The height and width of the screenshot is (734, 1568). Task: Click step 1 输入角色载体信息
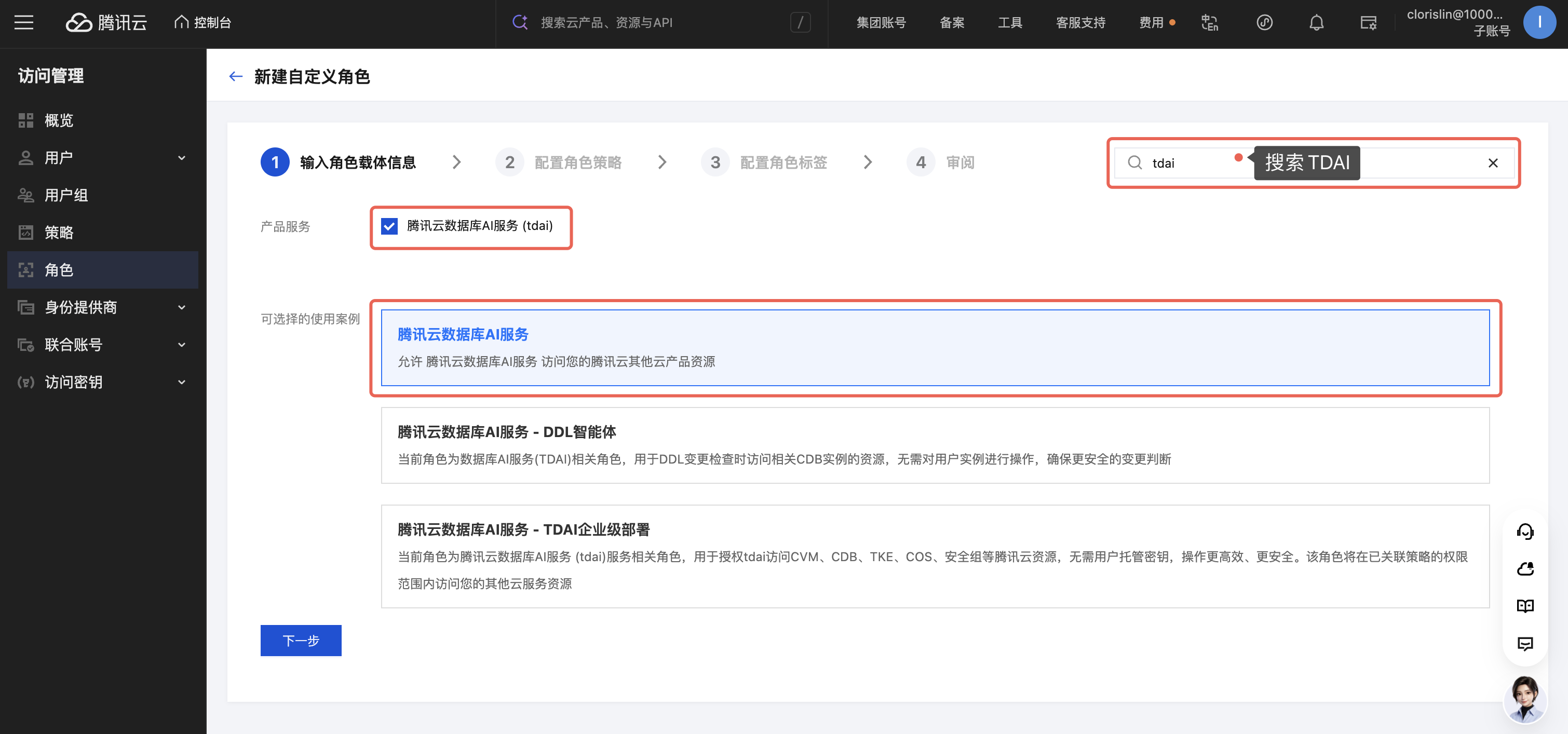point(338,162)
